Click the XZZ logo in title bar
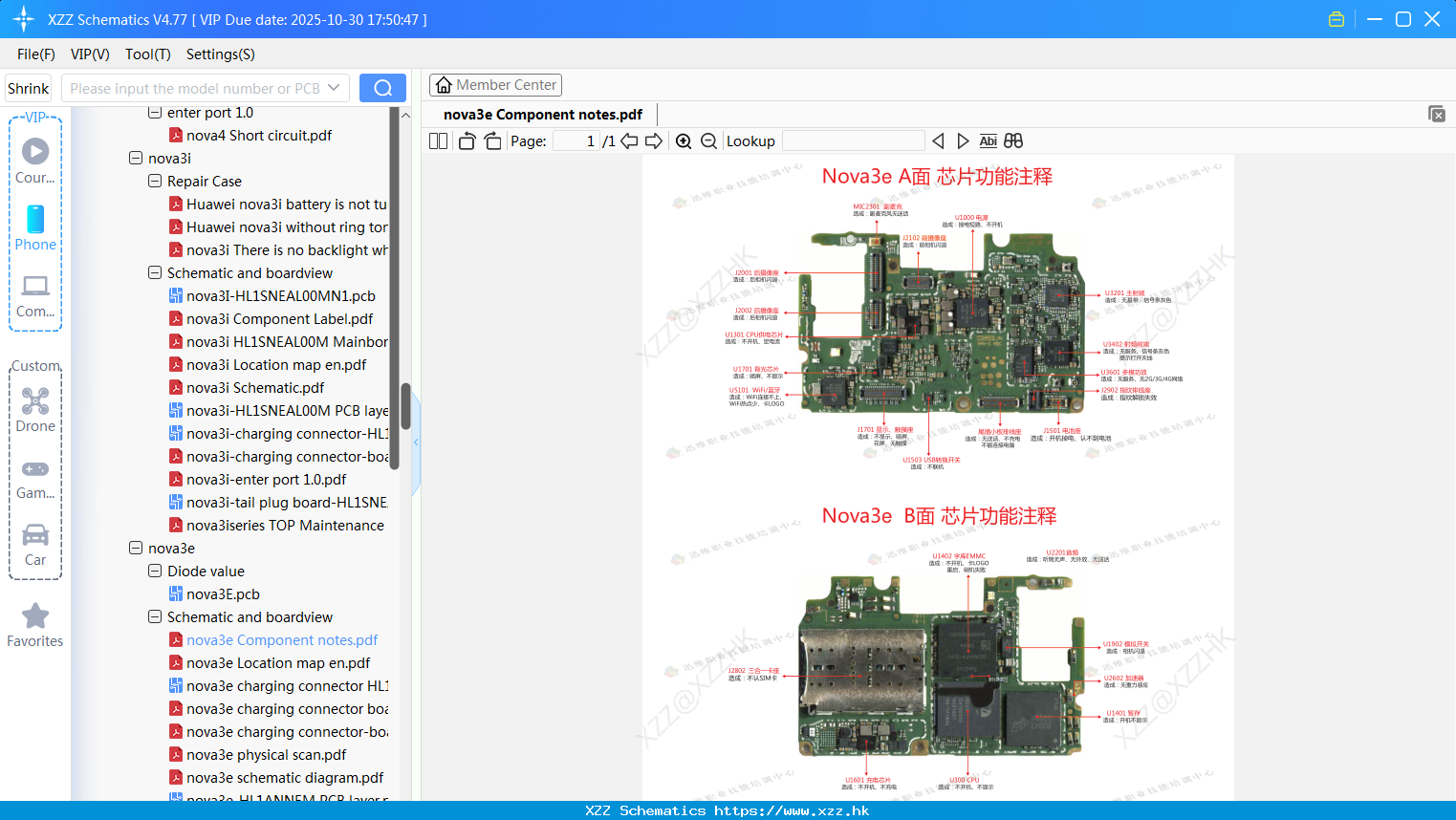Viewport: 1456px width, 820px height. (23, 19)
